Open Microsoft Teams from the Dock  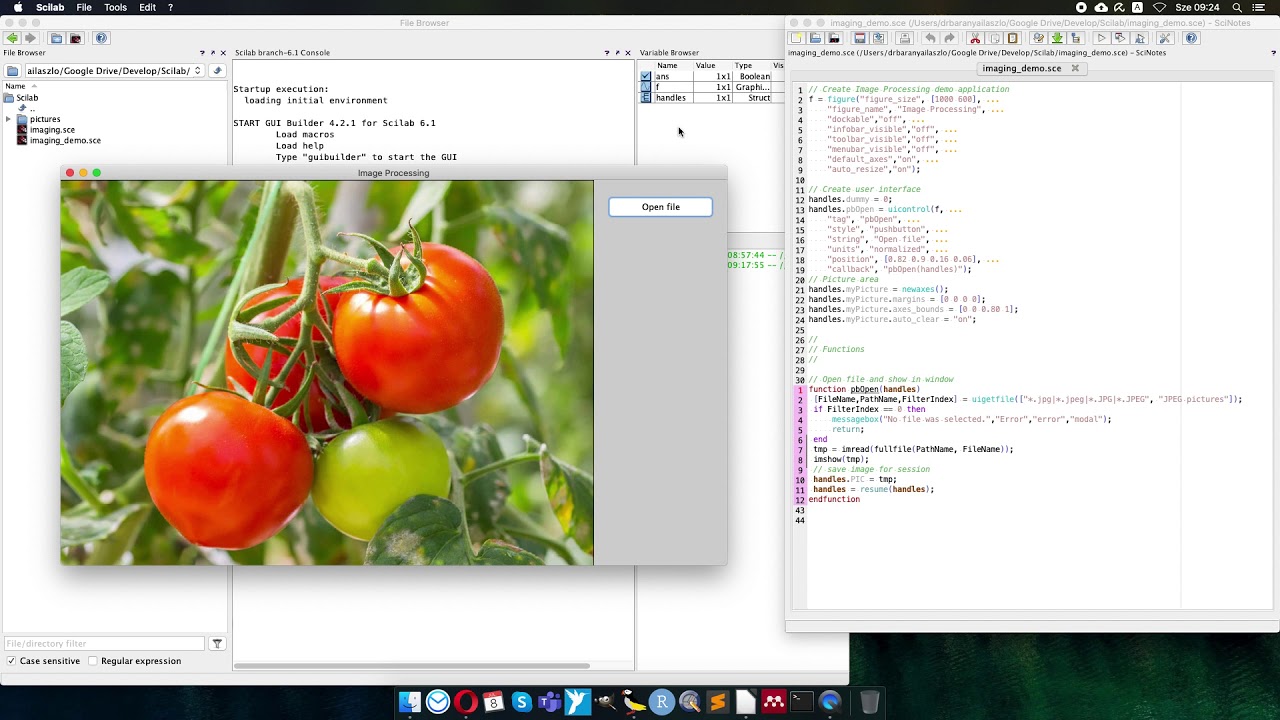pos(549,702)
